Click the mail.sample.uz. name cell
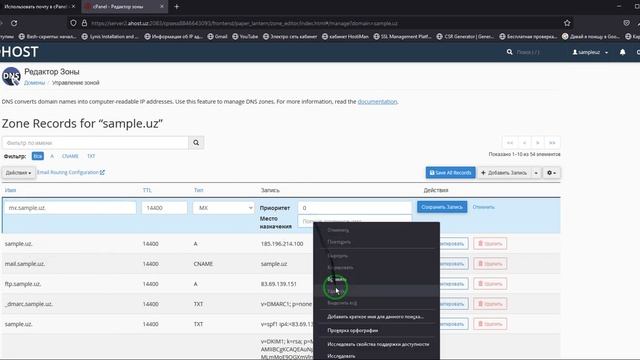This screenshot has height=360, width=640. [24, 264]
